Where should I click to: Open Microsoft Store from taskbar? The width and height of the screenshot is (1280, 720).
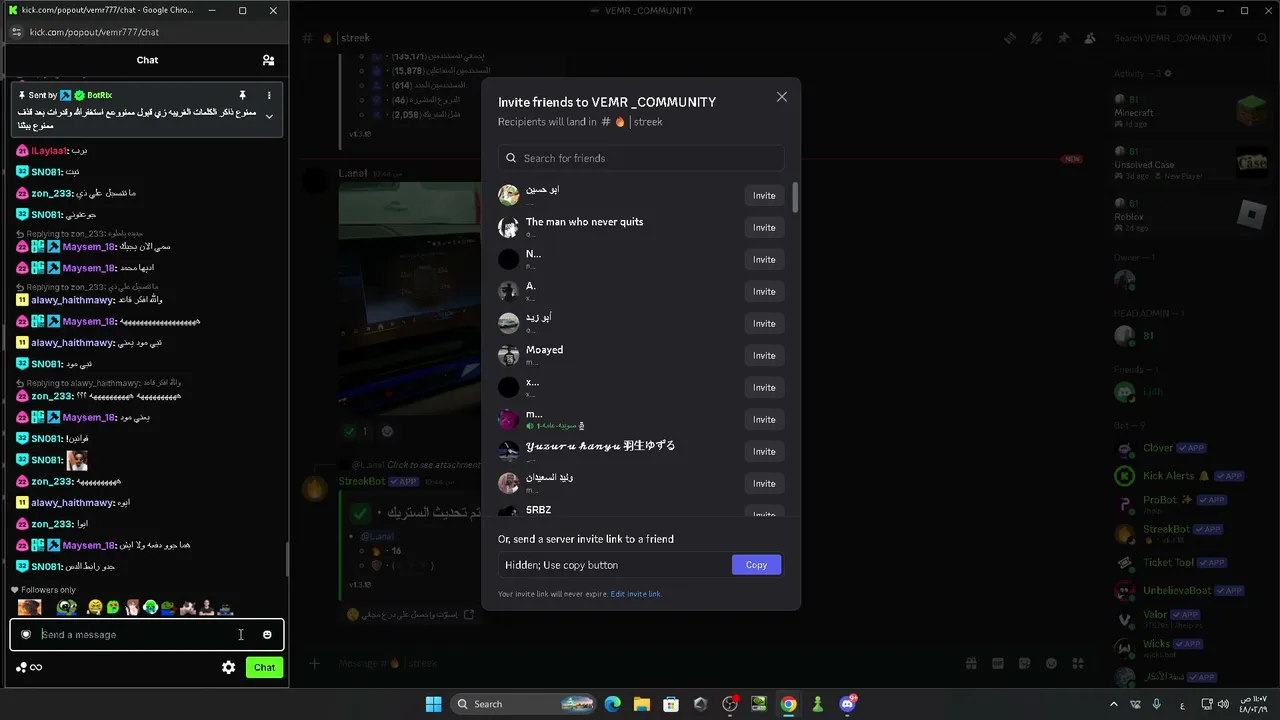pyautogui.click(x=671, y=704)
